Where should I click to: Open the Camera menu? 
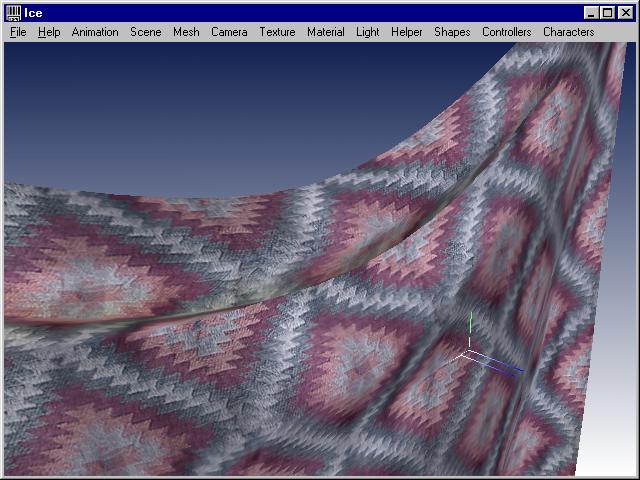[229, 32]
